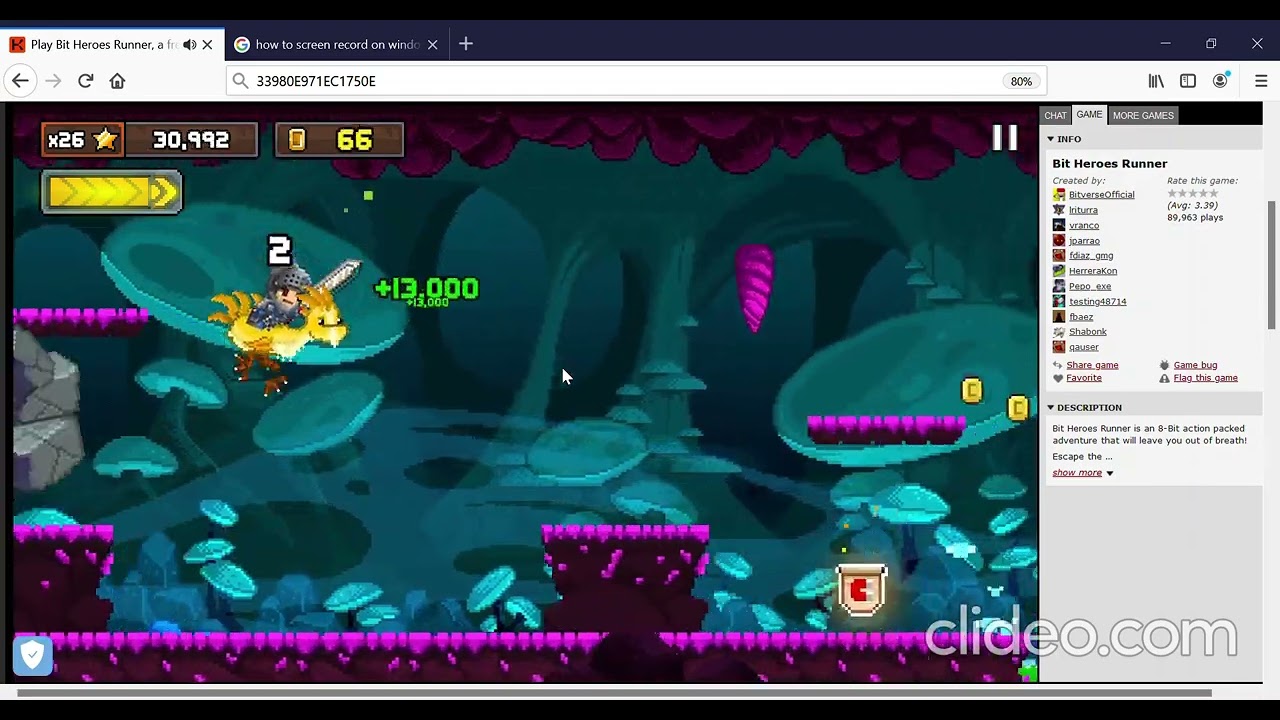Screen dimensions: 1280x720
Task: Click the score readout 30,992
Action: (x=192, y=140)
